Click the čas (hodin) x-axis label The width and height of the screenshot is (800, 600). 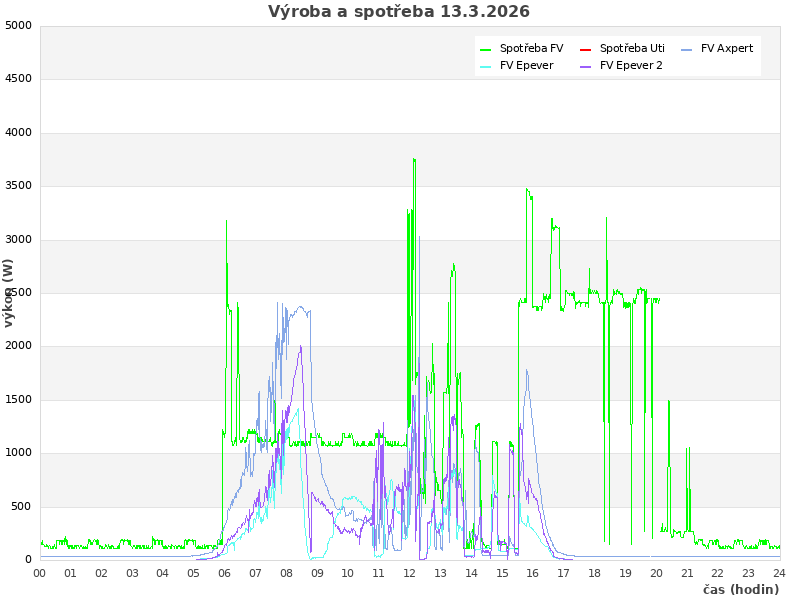coord(740,590)
